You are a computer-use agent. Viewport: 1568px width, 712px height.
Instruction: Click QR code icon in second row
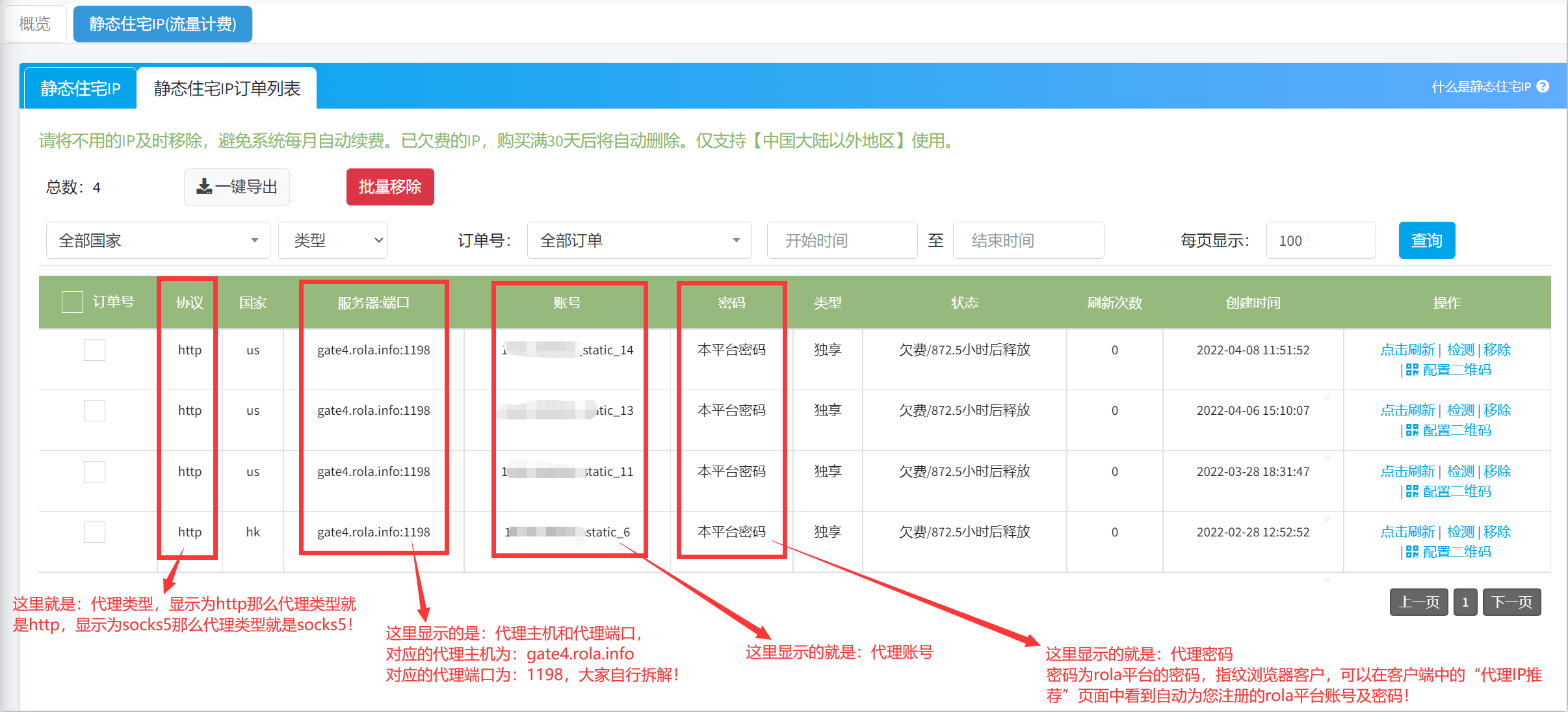(x=1412, y=430)
